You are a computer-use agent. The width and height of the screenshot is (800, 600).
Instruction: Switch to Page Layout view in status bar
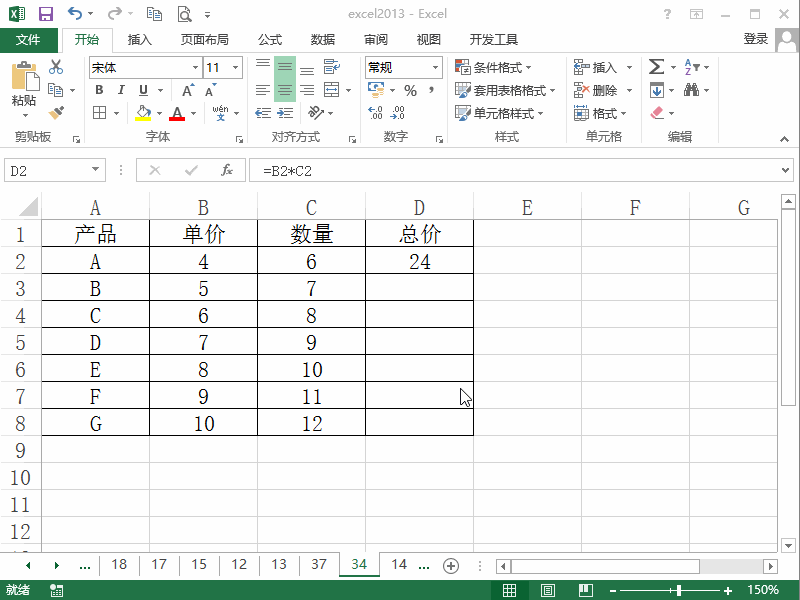(x=549, y=589)
